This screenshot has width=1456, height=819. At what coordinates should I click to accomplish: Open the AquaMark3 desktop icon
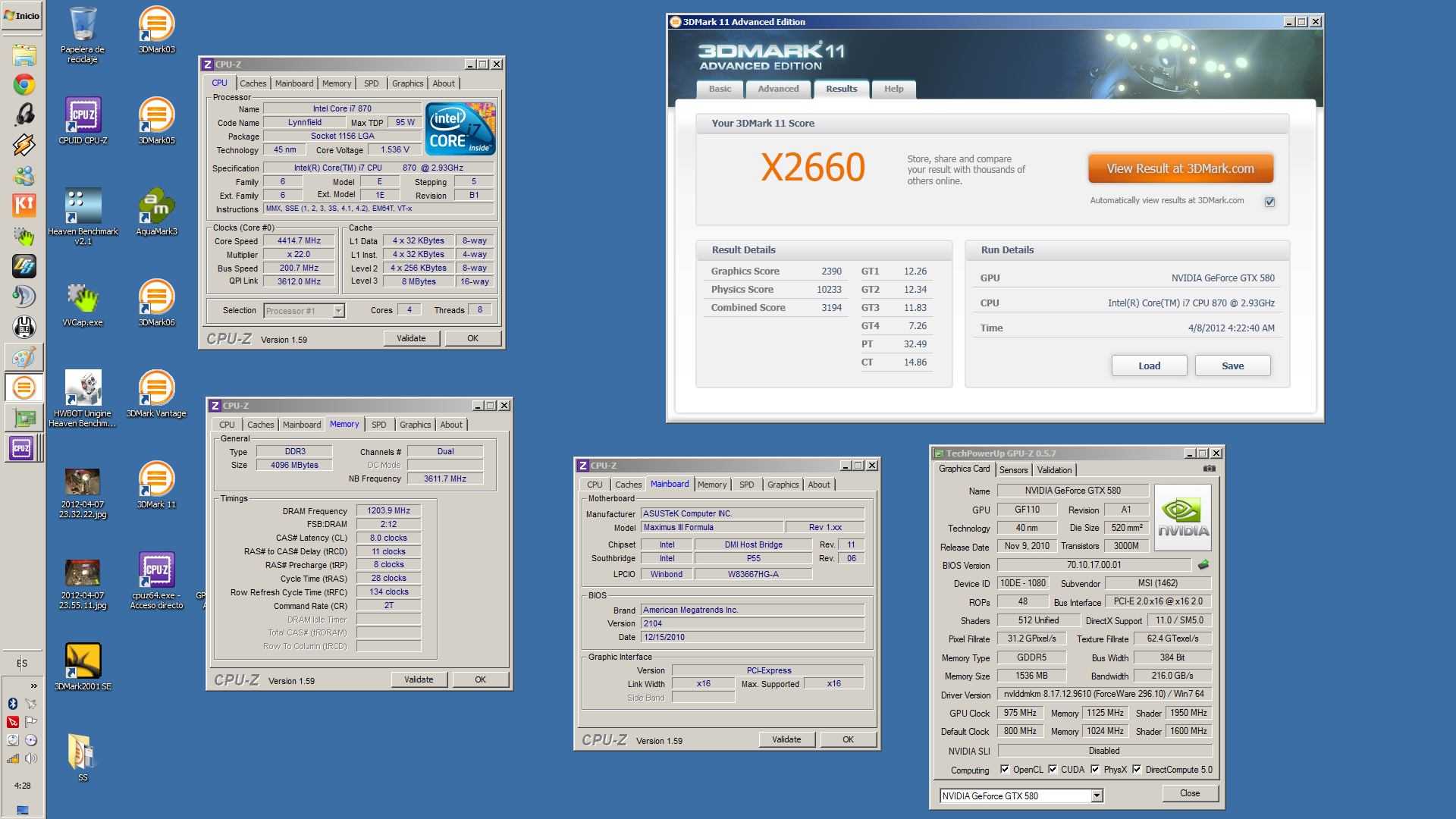(156, 212)
